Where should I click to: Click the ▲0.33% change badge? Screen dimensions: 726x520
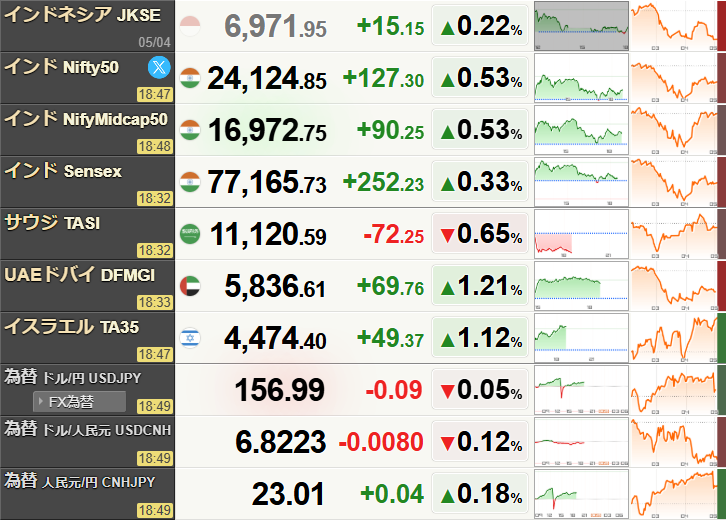coord(480,182)
